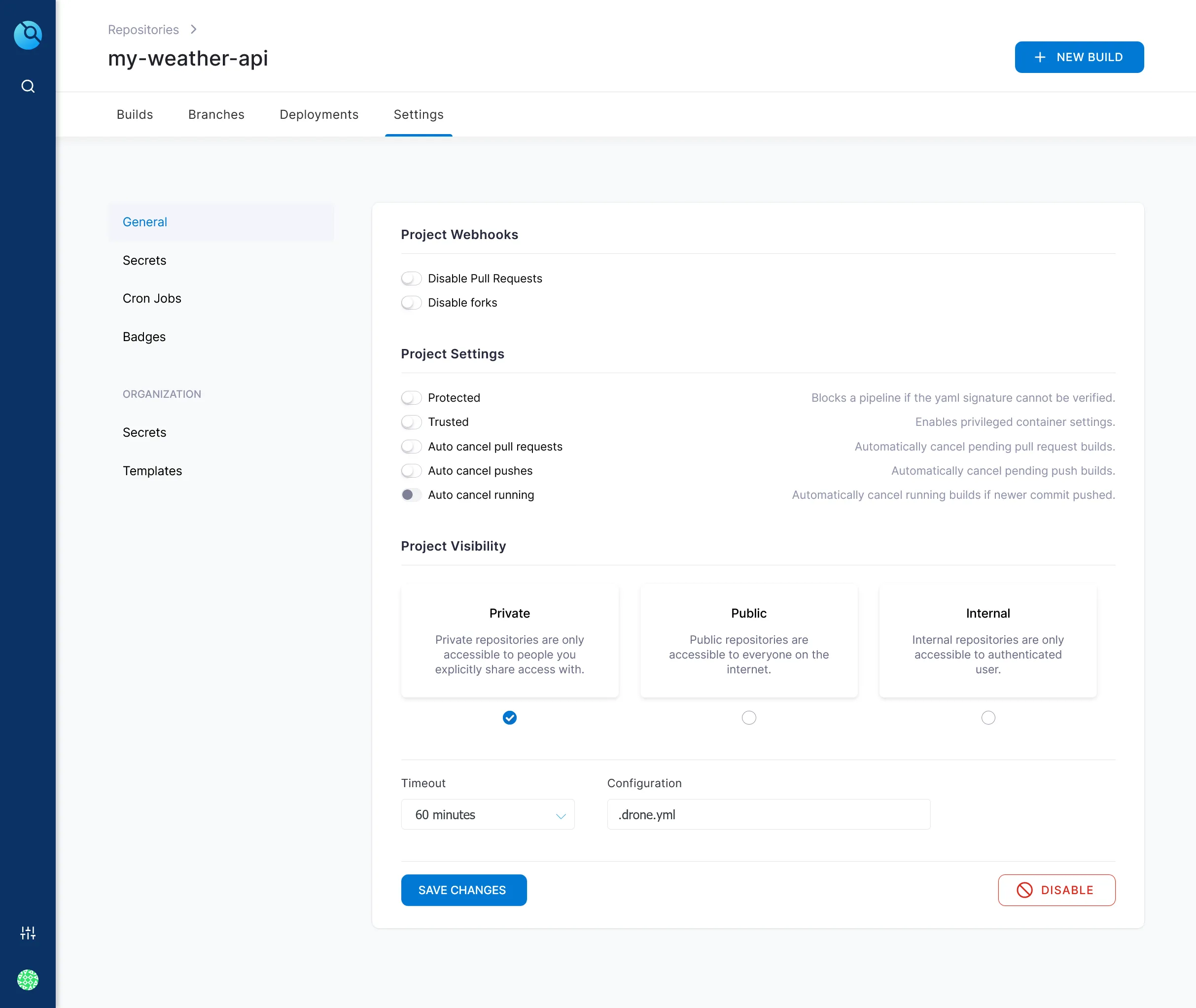Select Internal project visibility
1196x1008 pixels.
click(987, 718)
